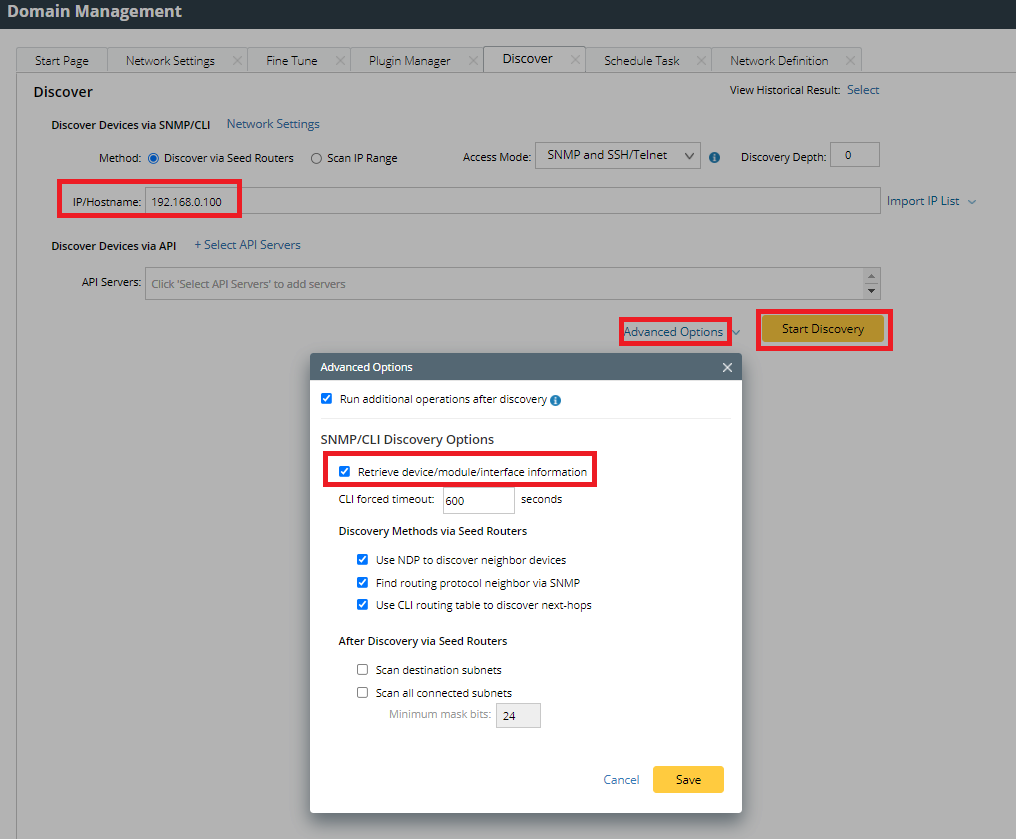Close the Advanced Options dialog
Viewport: 1017px width, 839px height.
727,367
